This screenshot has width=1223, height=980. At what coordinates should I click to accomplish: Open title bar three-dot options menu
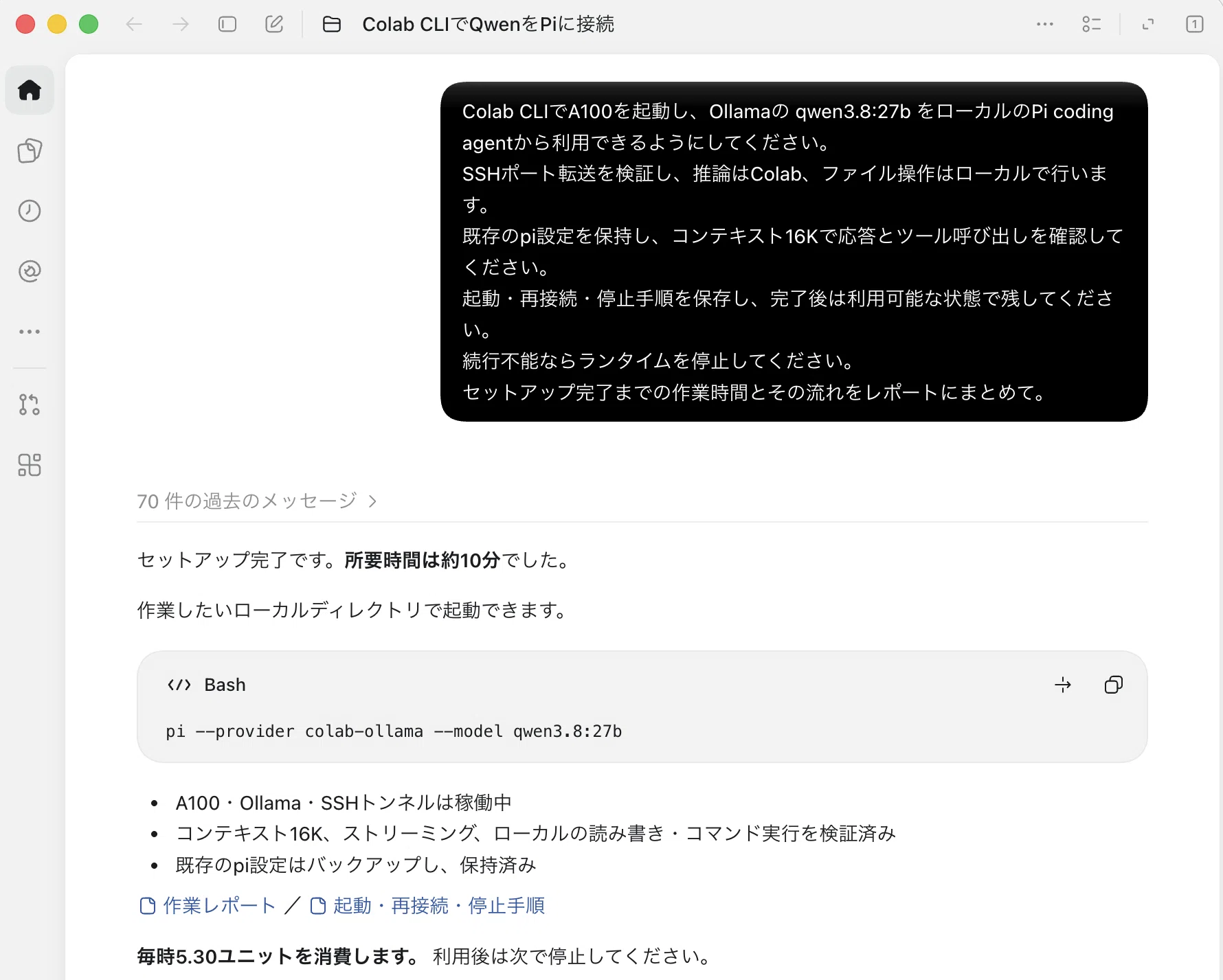tap(1045, 24)
